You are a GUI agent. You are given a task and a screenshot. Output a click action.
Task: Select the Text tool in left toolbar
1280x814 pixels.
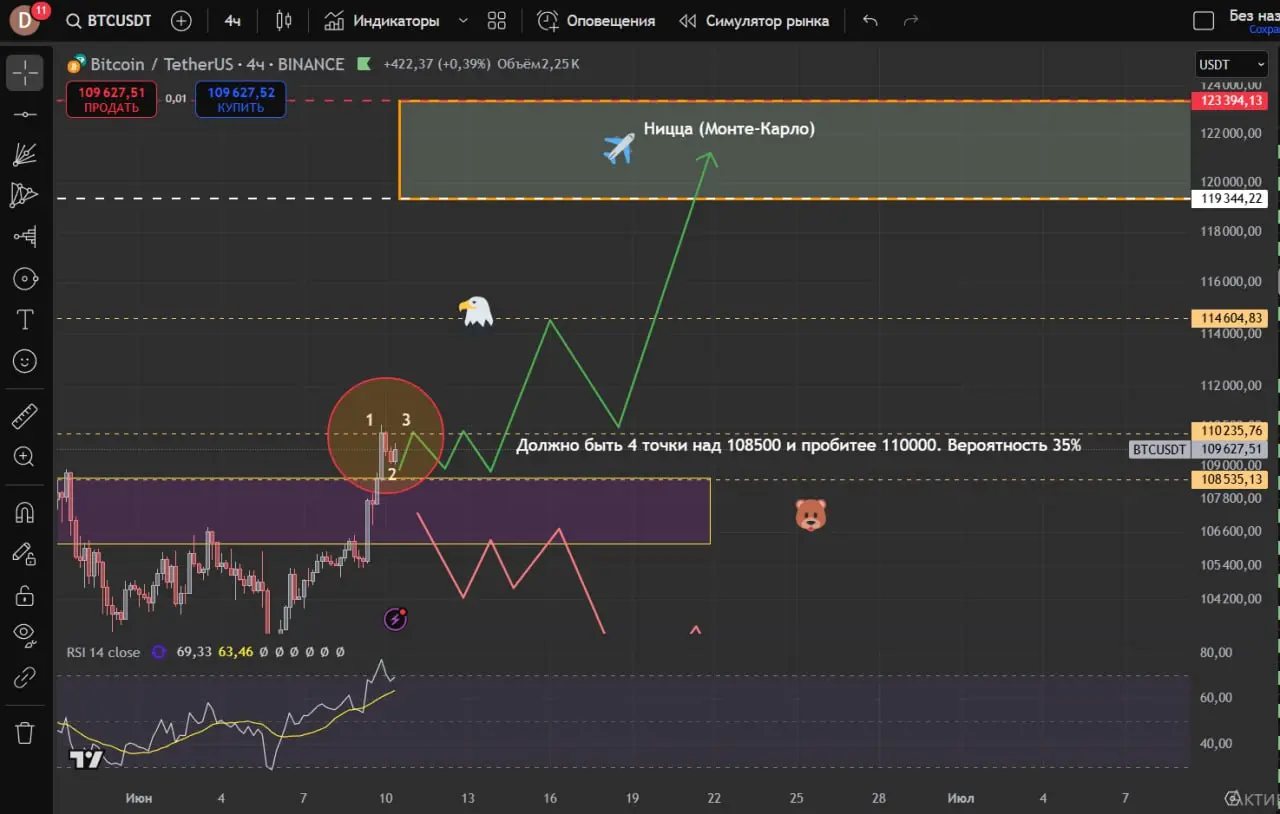click(x=25, y=320)
